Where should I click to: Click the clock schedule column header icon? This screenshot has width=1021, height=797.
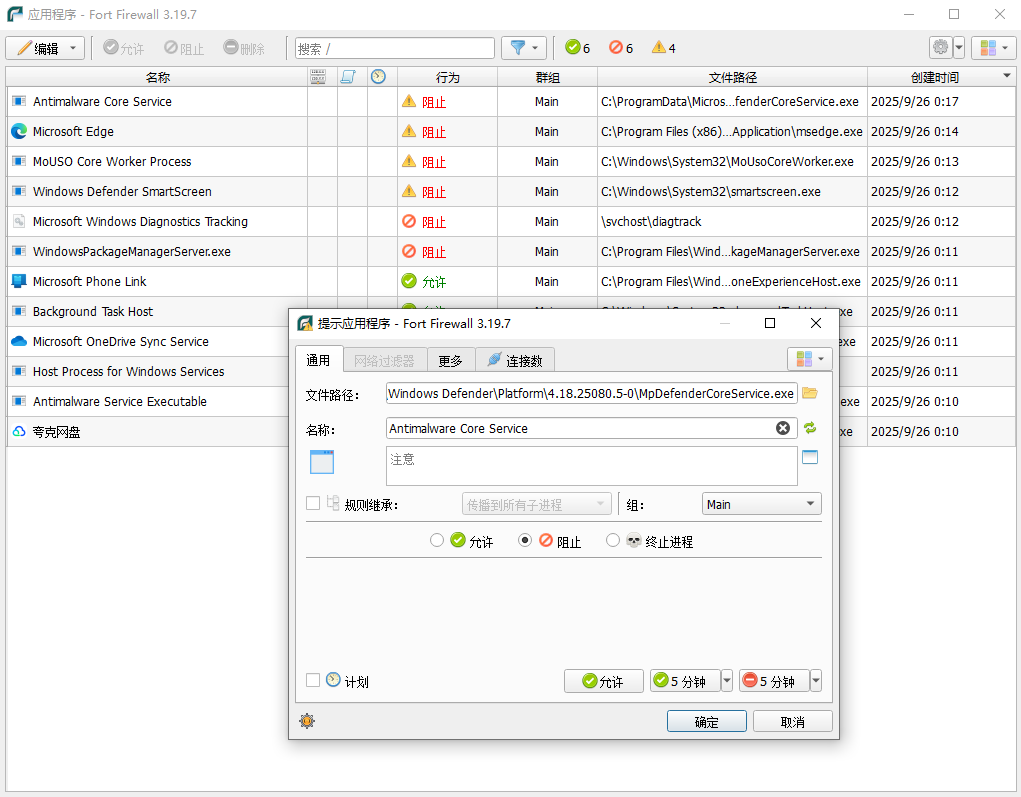tap(378, 77)
